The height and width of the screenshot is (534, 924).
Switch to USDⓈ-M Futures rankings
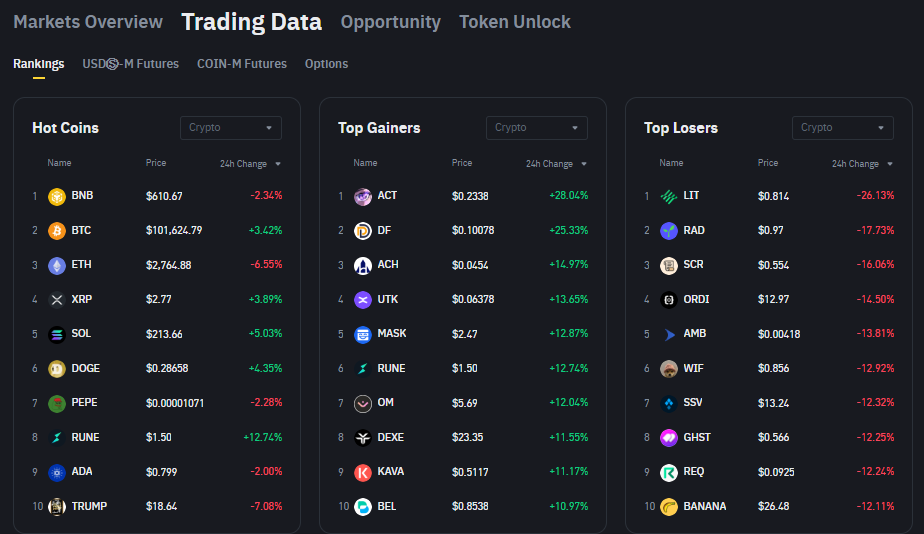[x=130, y=64]
